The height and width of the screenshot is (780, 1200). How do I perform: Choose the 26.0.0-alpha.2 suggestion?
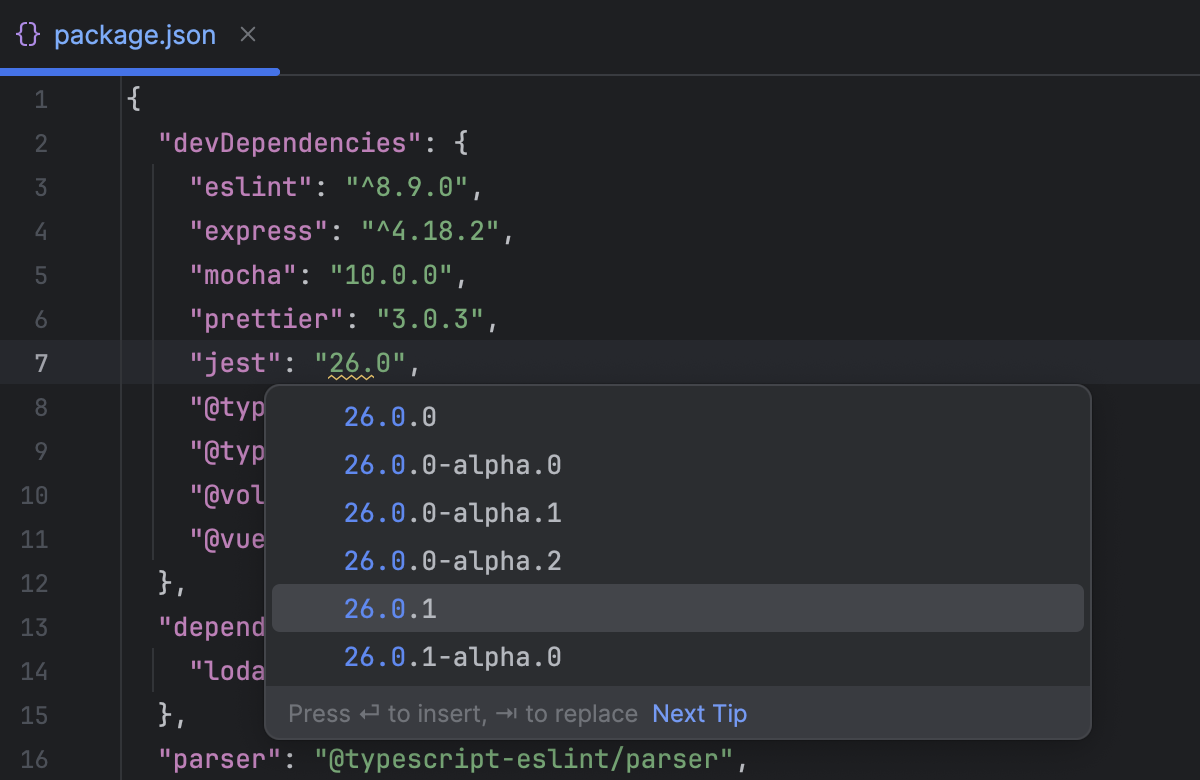click(x=452, y=560)
